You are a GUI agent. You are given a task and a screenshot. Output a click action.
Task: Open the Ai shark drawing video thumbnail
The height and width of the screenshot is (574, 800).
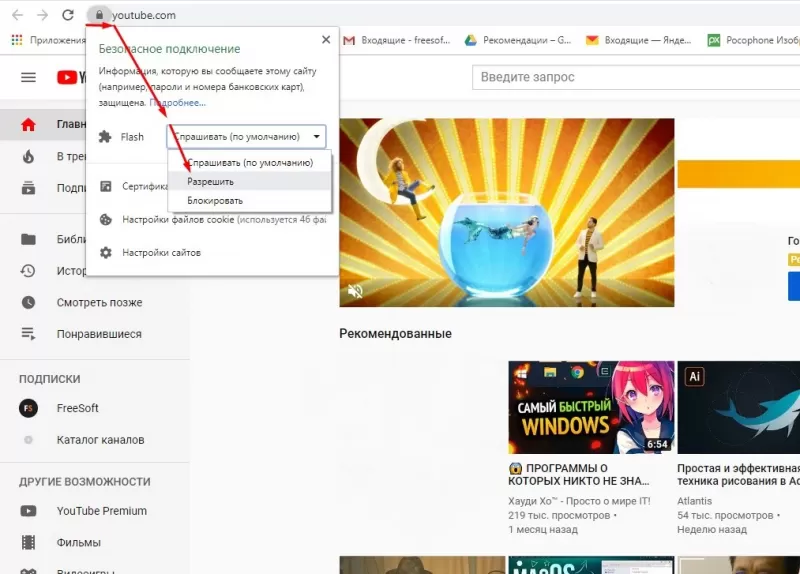click(x=739, y=407)
